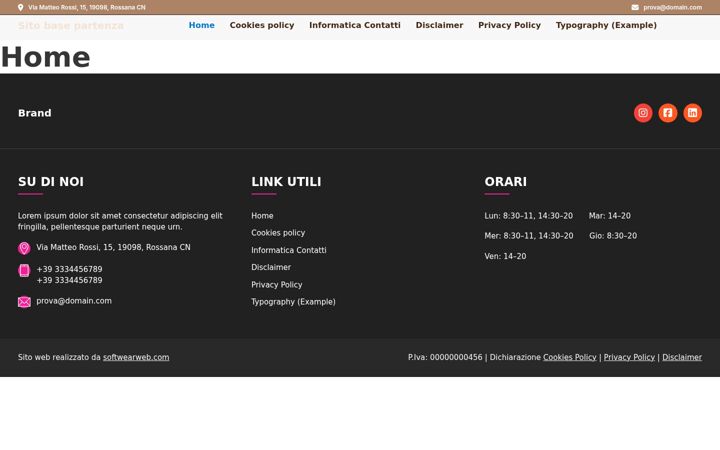The width and height of the screenshot is (720, 450).
Task: Open Cookies policy under Link Utili
Action: click(x=278, y=233)
